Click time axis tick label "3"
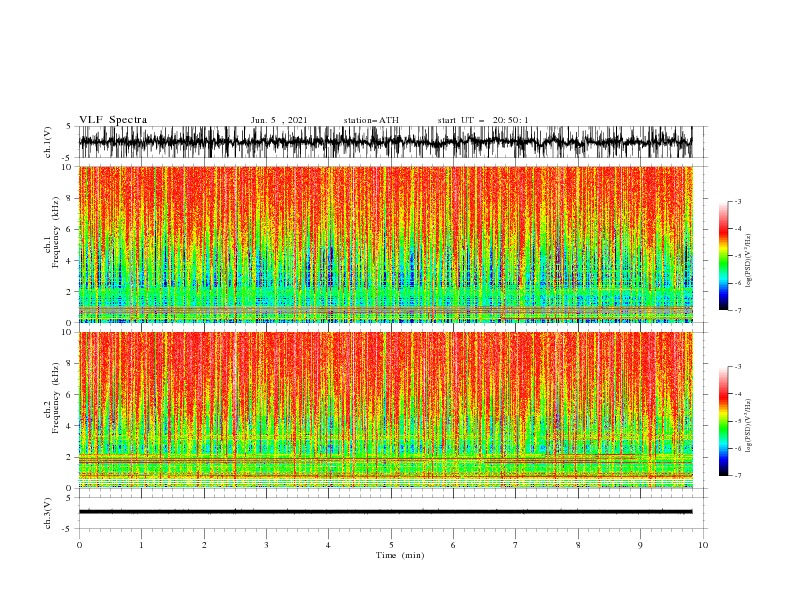The image size is (792, 612). pyautogui.click(x=266, y=545)
